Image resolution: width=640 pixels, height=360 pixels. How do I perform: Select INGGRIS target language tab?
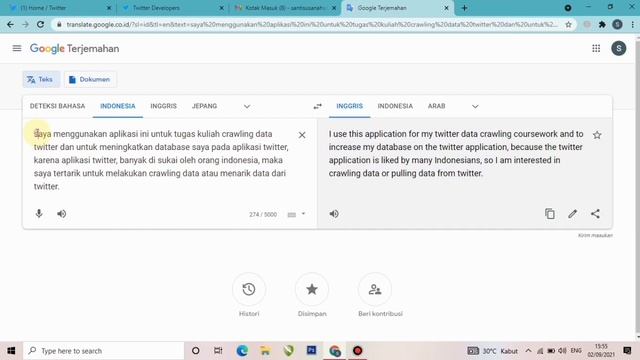coord(349,106)
